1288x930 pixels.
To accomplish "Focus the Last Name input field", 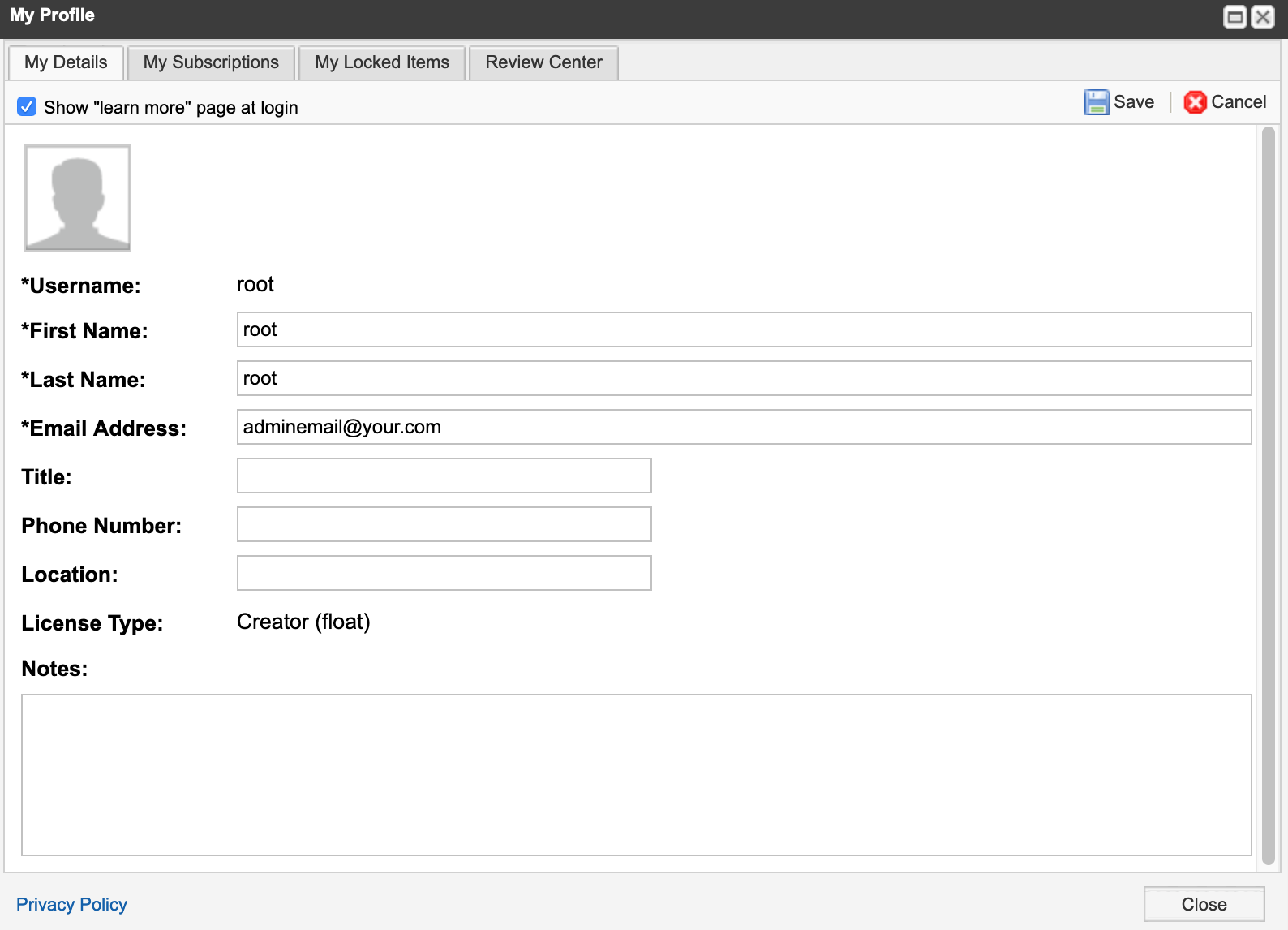I will pyautogui.click(x=744, y=378).
